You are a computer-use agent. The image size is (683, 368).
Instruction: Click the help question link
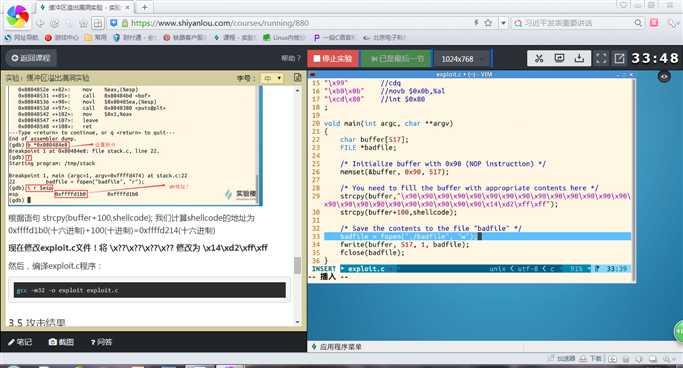pos(291,58)
